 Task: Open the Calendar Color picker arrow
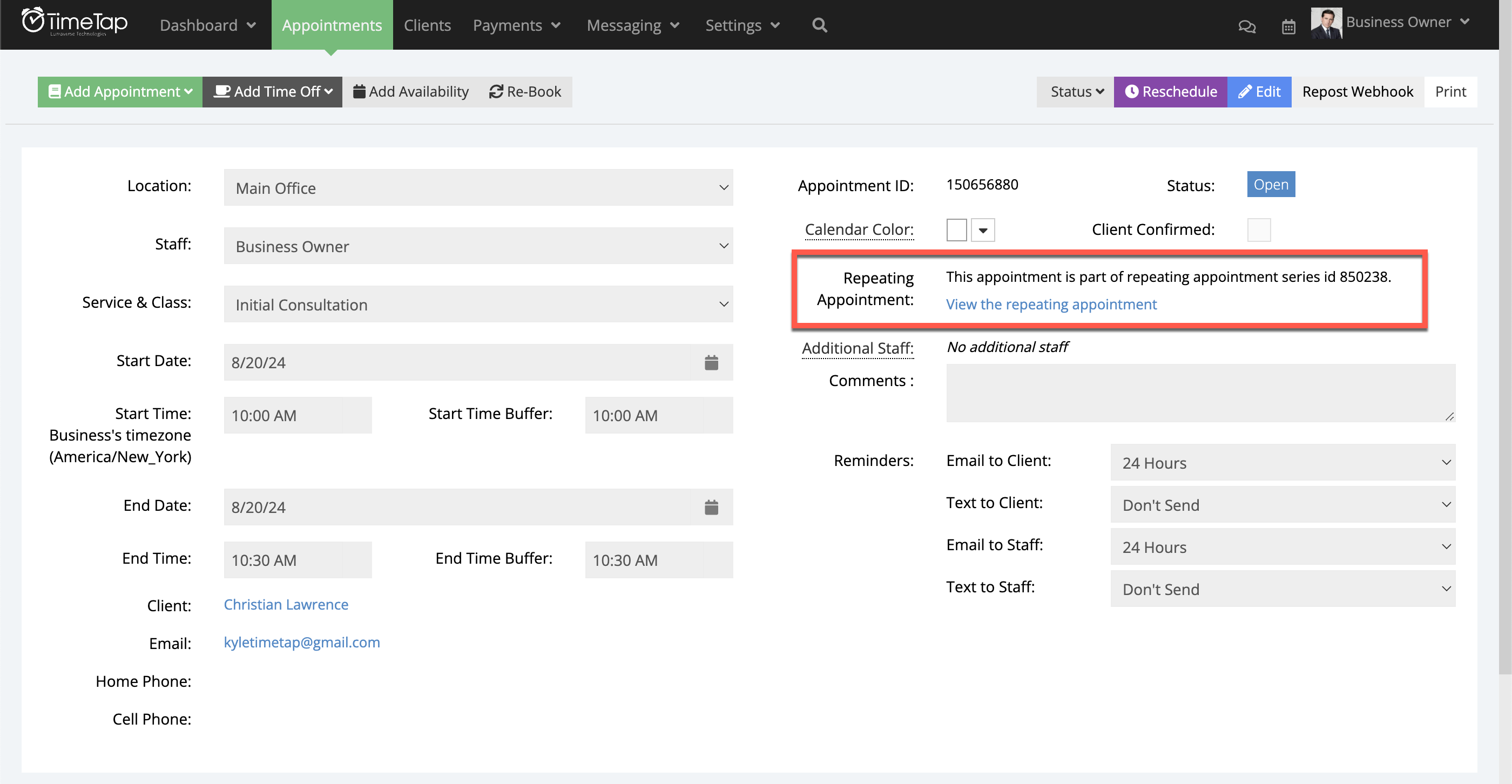pyautogui.click(x=983, y=230)
